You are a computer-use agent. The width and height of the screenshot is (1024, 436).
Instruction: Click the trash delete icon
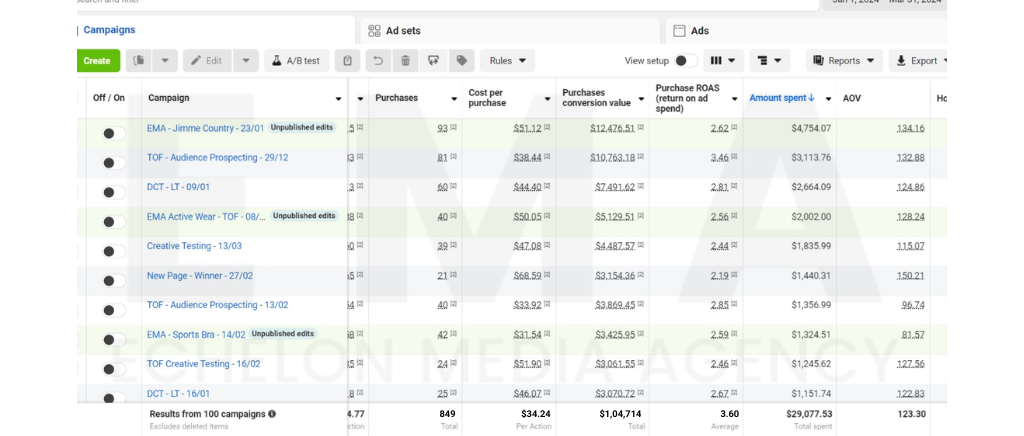coord(405,61)
